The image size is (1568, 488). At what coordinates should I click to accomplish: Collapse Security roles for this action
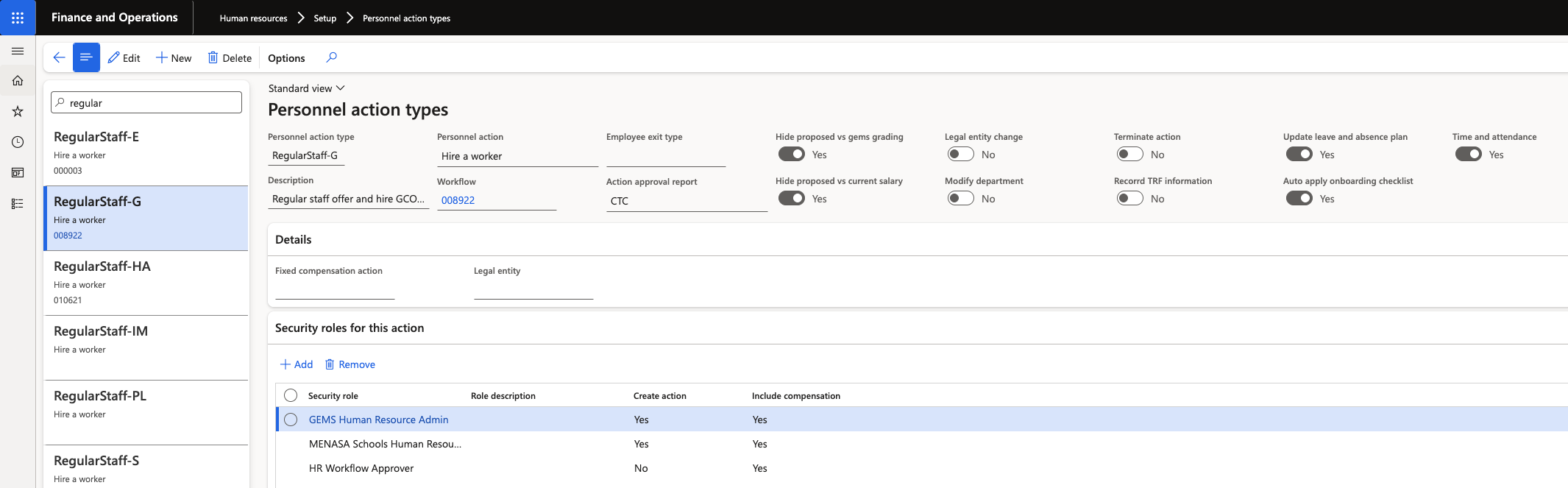coord(918,328)
